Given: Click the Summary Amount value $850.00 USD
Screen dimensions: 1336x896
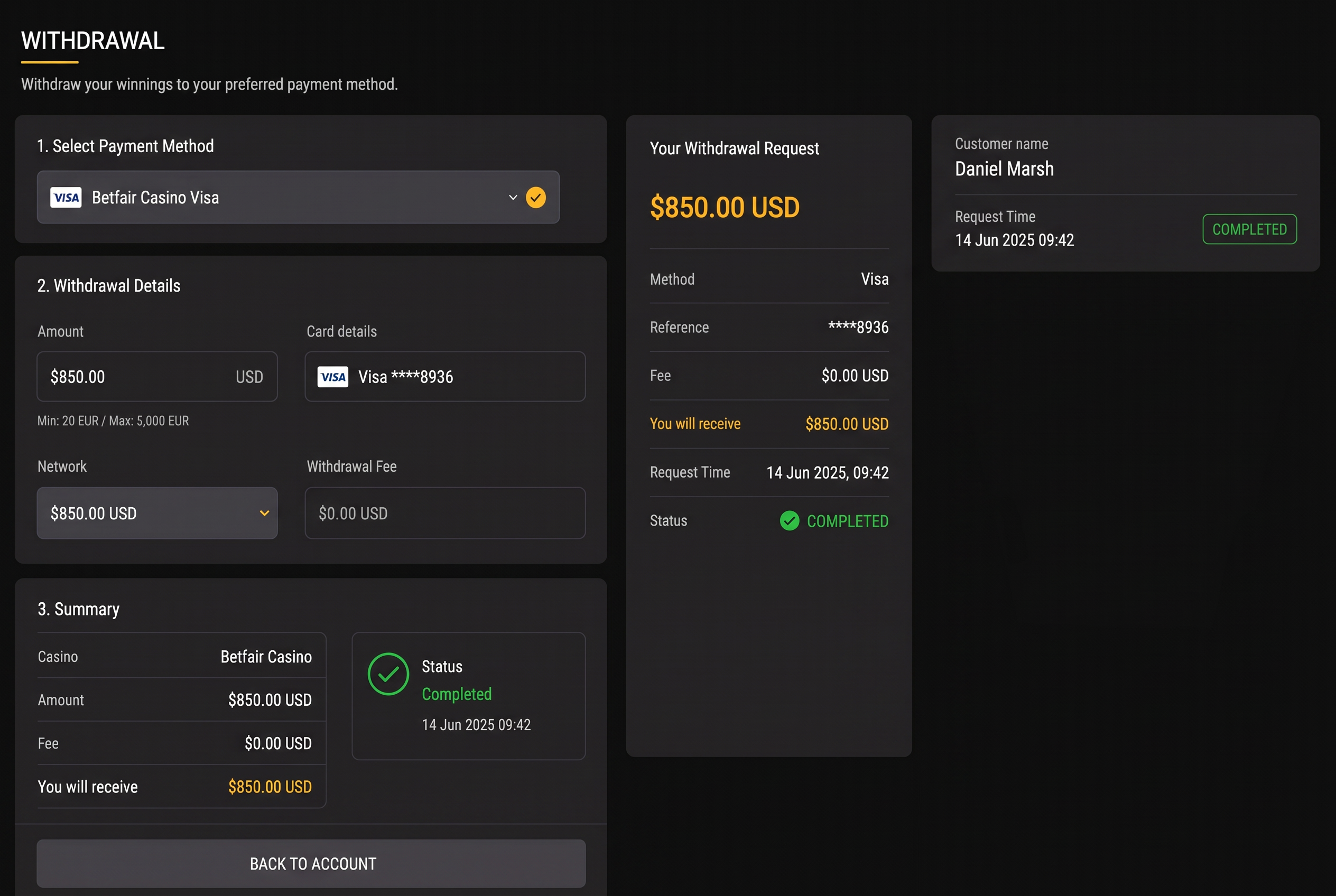Looking at the screenshot, I should (270, 700).
